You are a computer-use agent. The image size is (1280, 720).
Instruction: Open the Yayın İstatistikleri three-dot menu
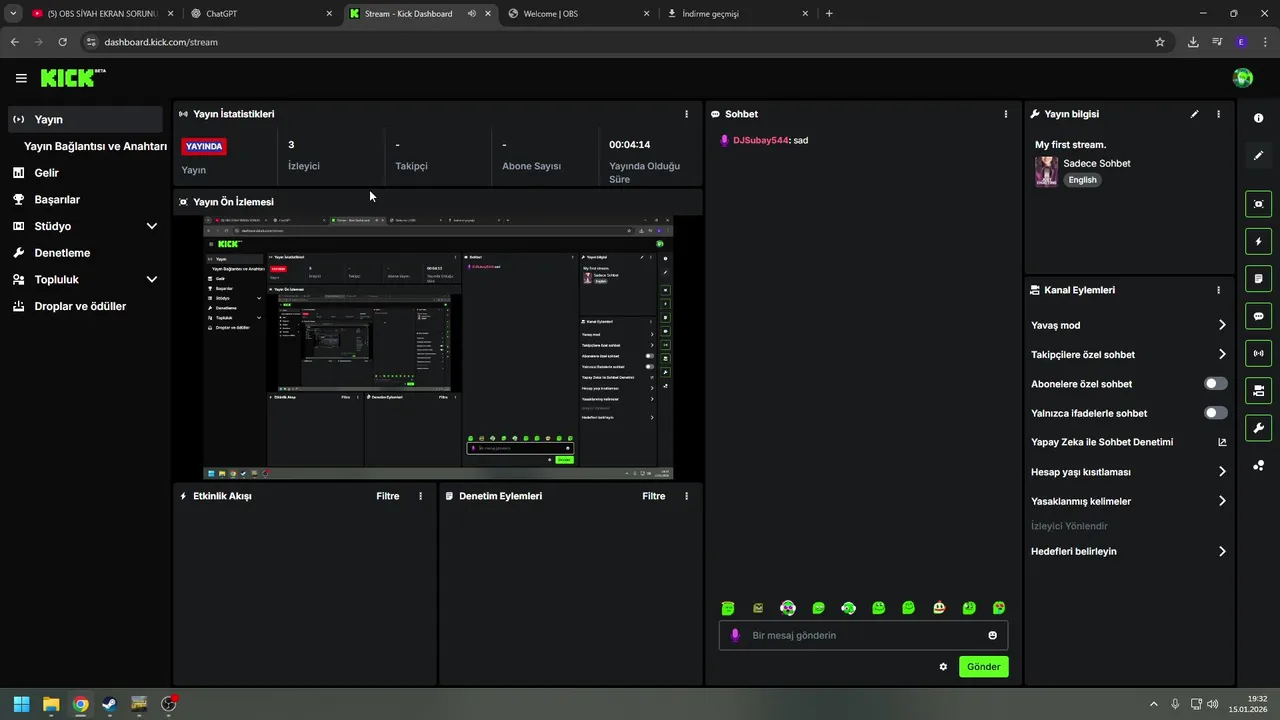686,114
